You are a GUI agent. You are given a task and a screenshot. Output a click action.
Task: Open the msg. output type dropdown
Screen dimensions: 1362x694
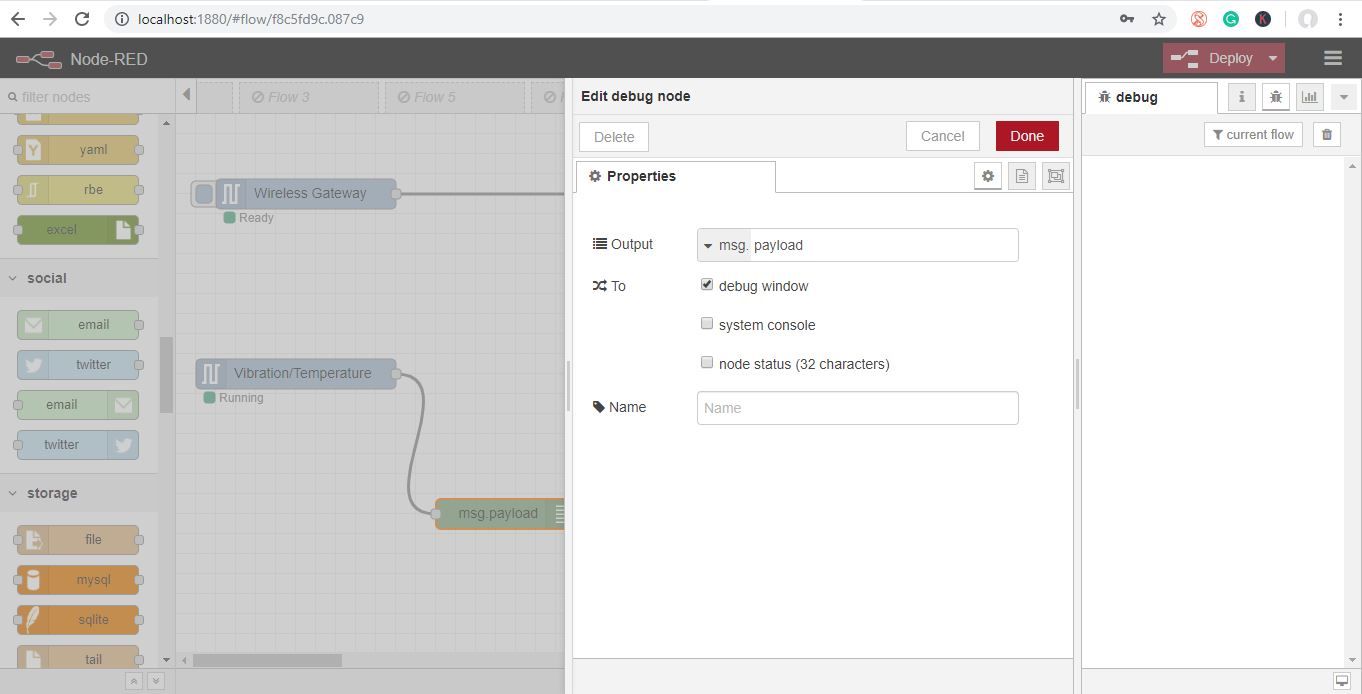pyautogui.click(x=724, y=245)
